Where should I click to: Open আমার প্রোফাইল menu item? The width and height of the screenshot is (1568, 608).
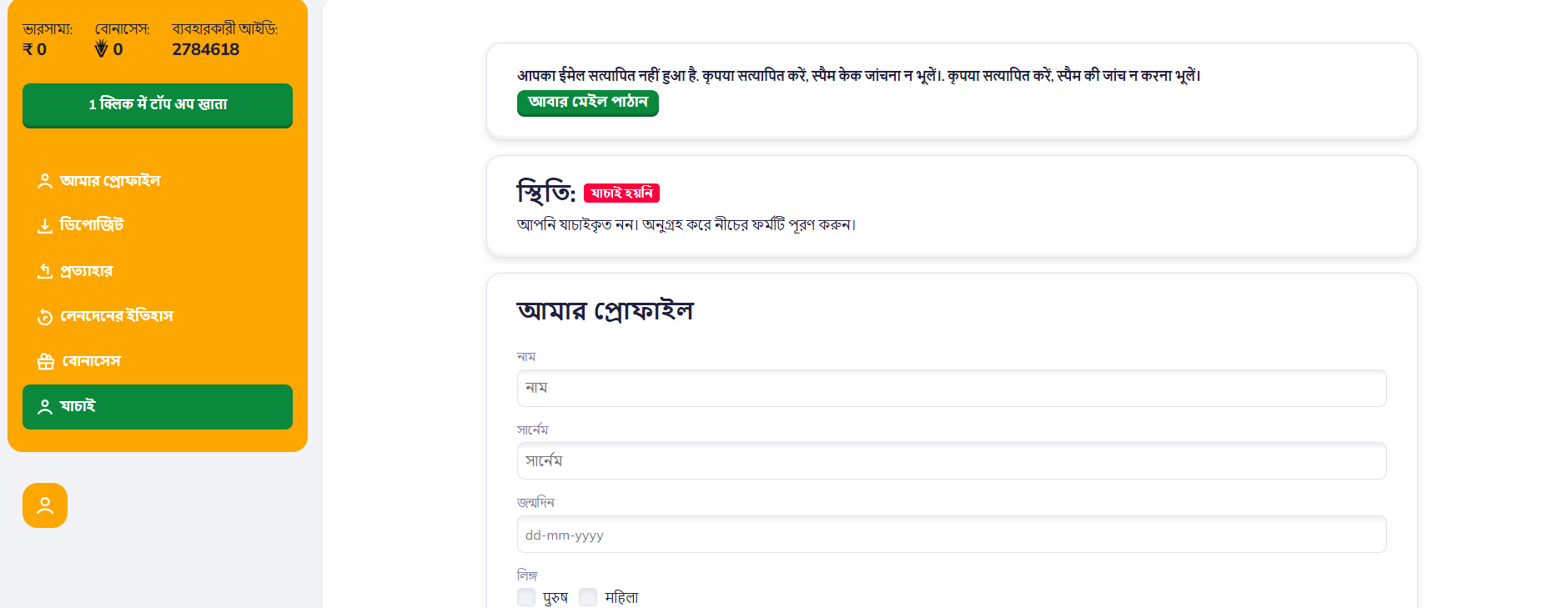point(158,181)
